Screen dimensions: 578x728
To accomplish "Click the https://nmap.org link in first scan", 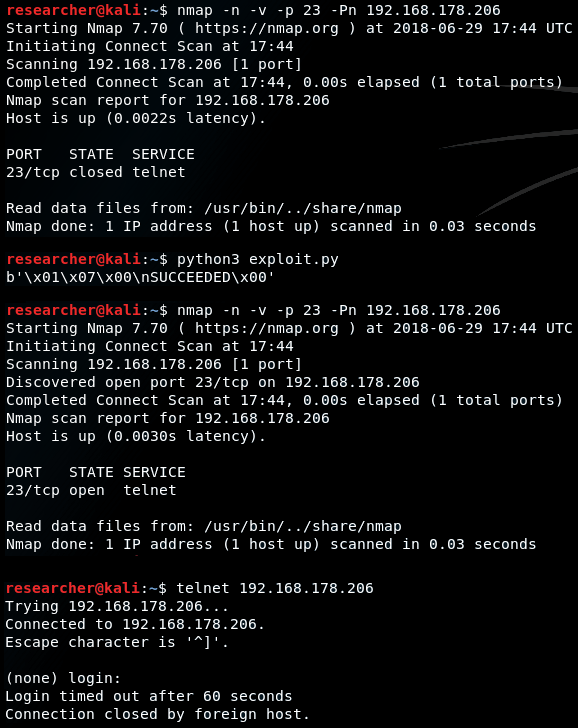I will pyautogui.click(x=266, y=28).
